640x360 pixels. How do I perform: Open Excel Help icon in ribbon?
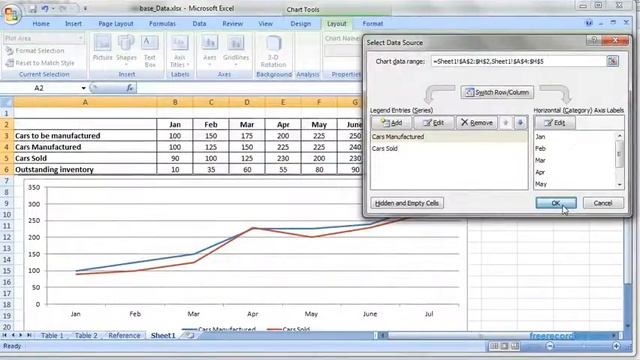click(589, 24)
